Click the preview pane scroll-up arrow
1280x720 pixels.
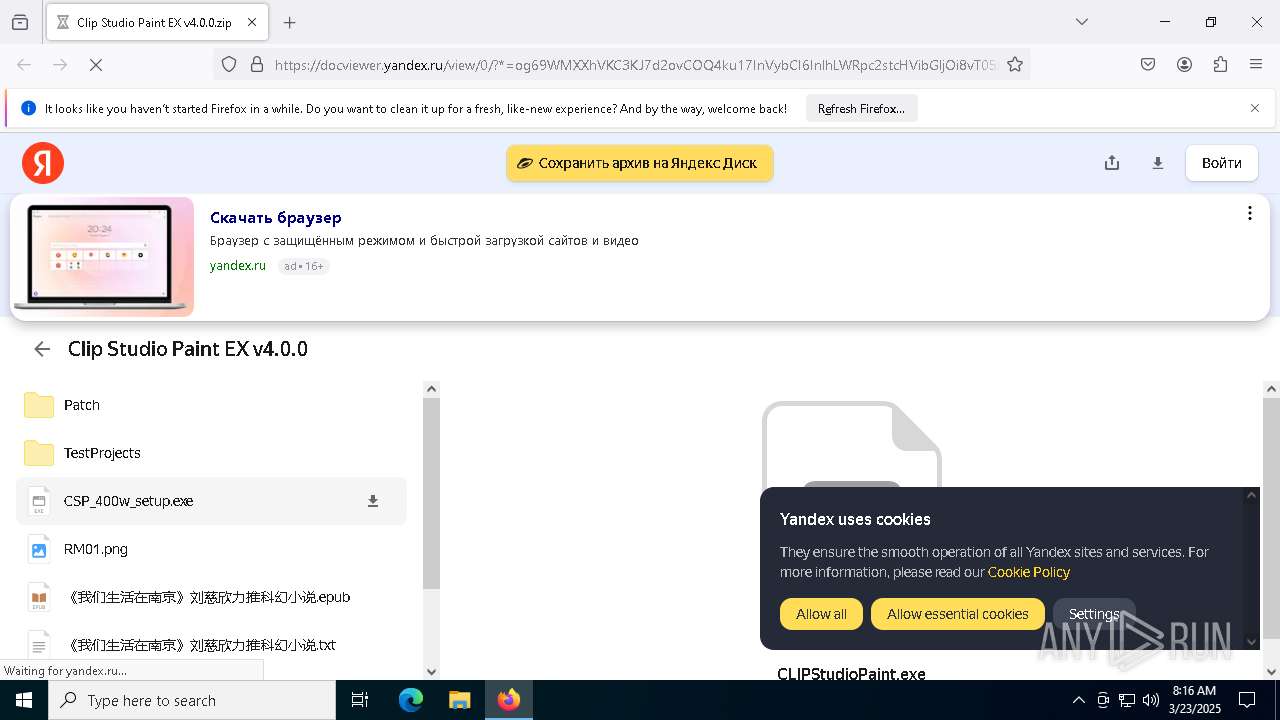tap(1271, 389)
